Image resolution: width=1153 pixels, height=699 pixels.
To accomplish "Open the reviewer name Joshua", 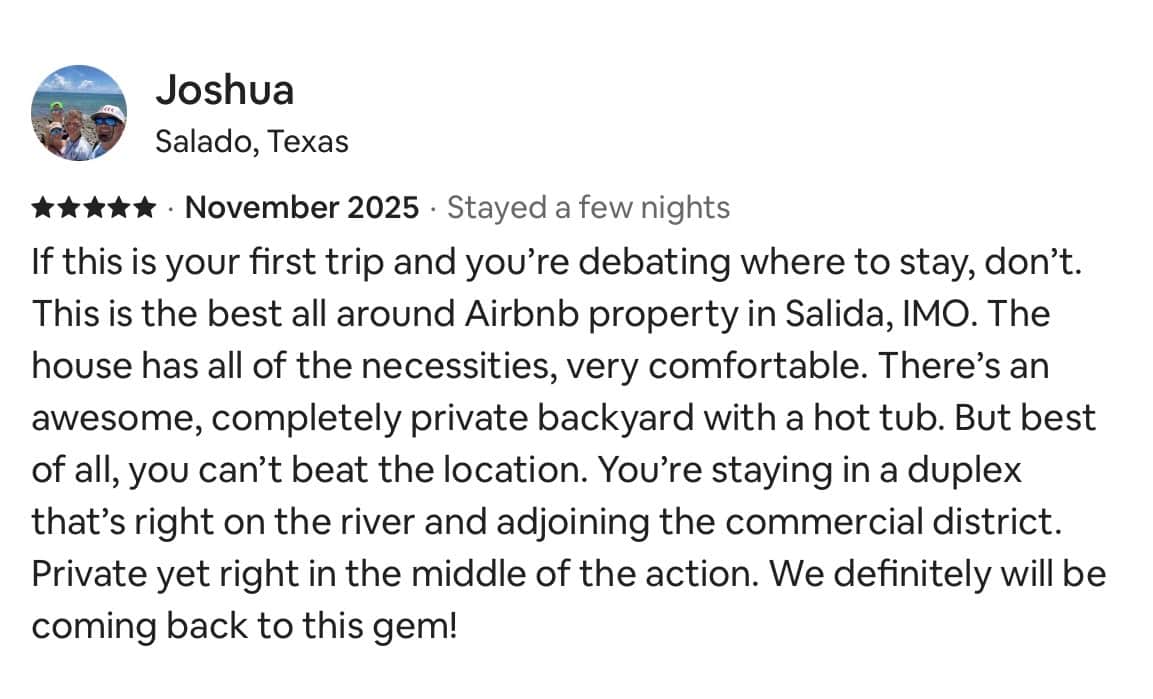I will point(224,90).
